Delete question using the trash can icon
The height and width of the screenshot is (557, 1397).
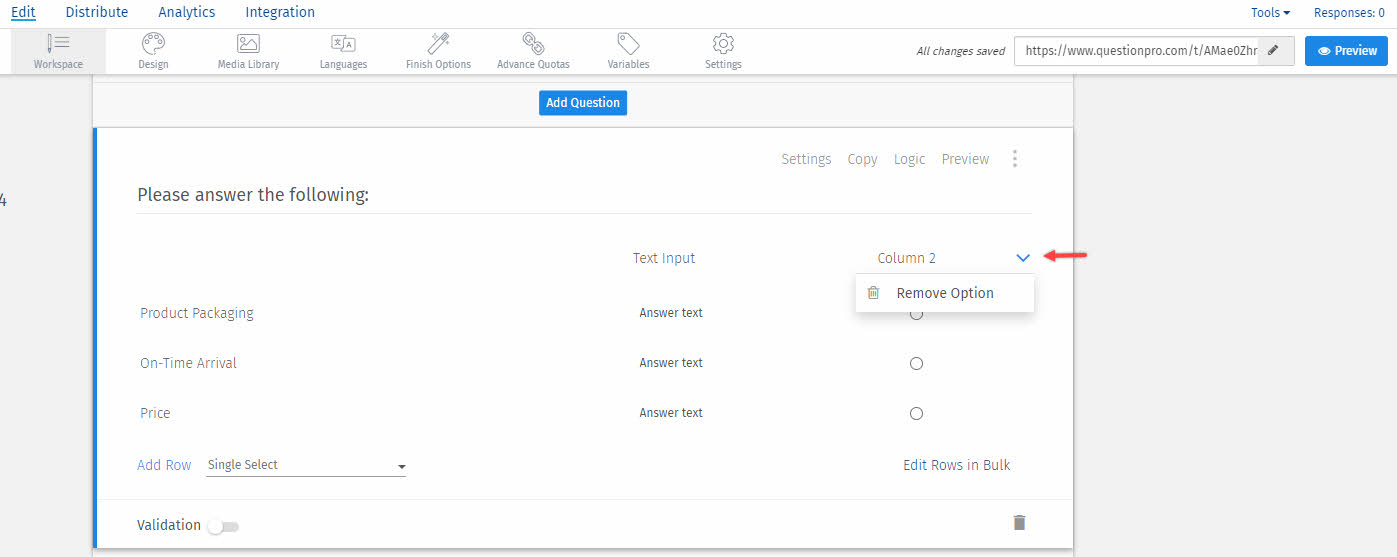tap(1019, 523)
